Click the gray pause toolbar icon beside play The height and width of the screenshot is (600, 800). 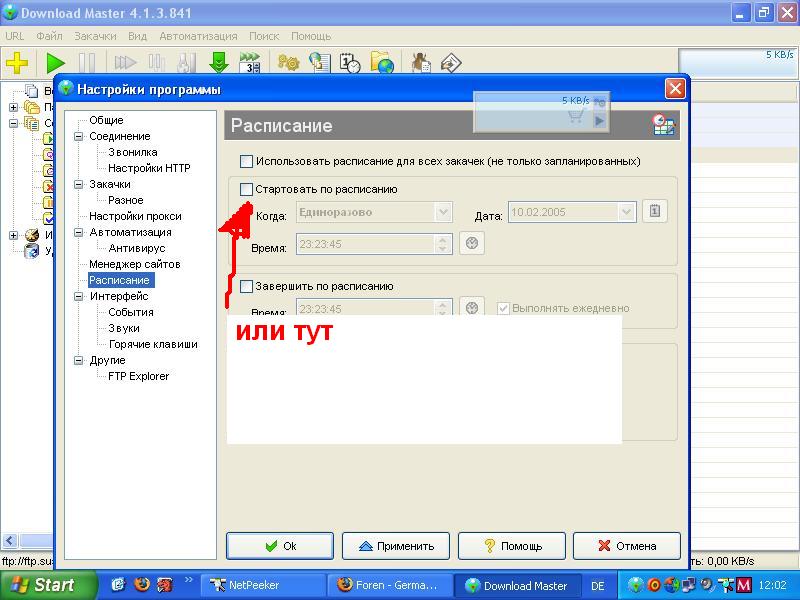(87, 63)
